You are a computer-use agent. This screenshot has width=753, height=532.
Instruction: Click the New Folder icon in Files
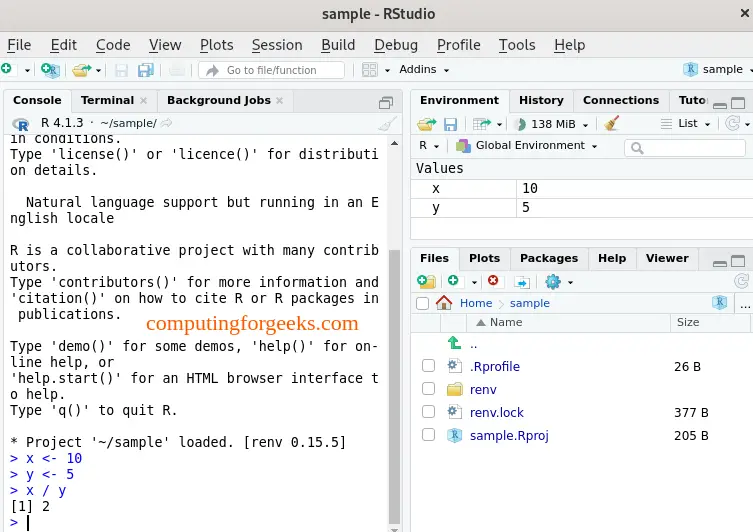(426, 282)
